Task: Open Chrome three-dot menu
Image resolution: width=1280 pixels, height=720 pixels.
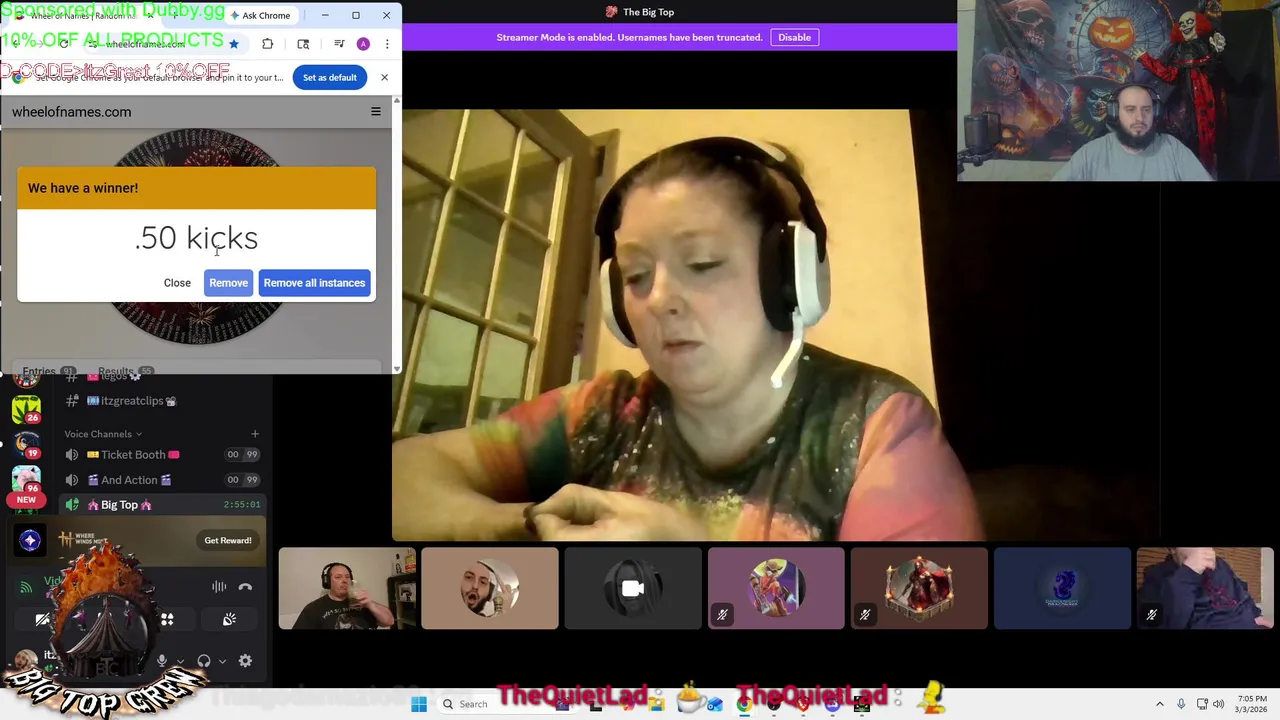Action: coord(387,44)
